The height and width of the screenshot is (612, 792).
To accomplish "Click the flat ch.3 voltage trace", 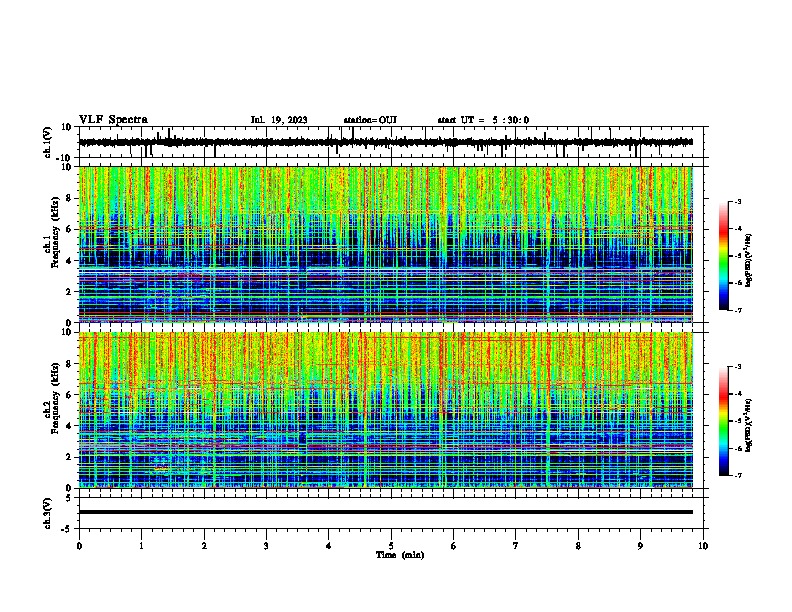I will pyautogui.click(x=385, y=512).
